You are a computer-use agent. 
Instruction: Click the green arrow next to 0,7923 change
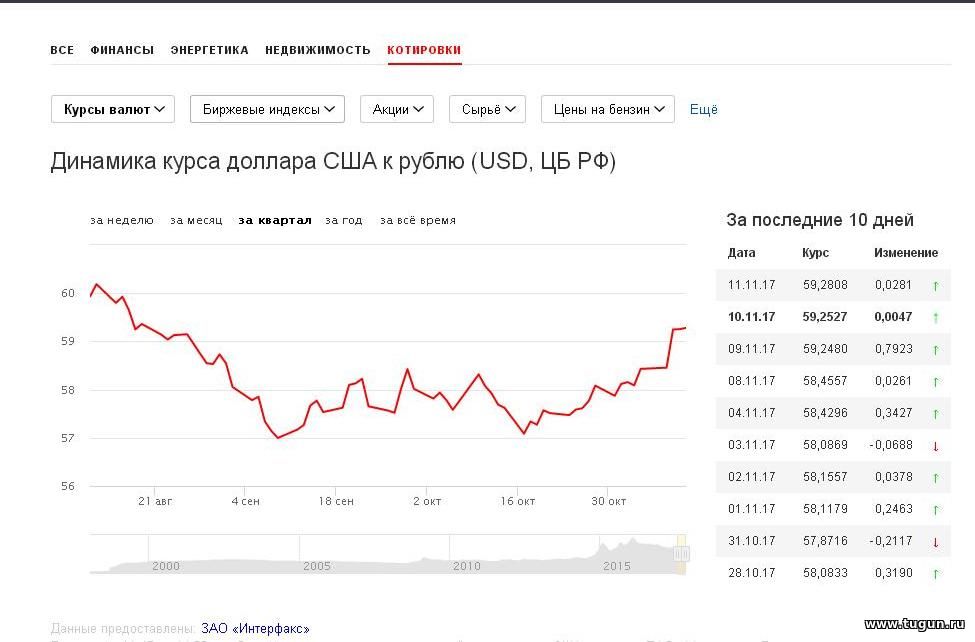click(936, 350)
